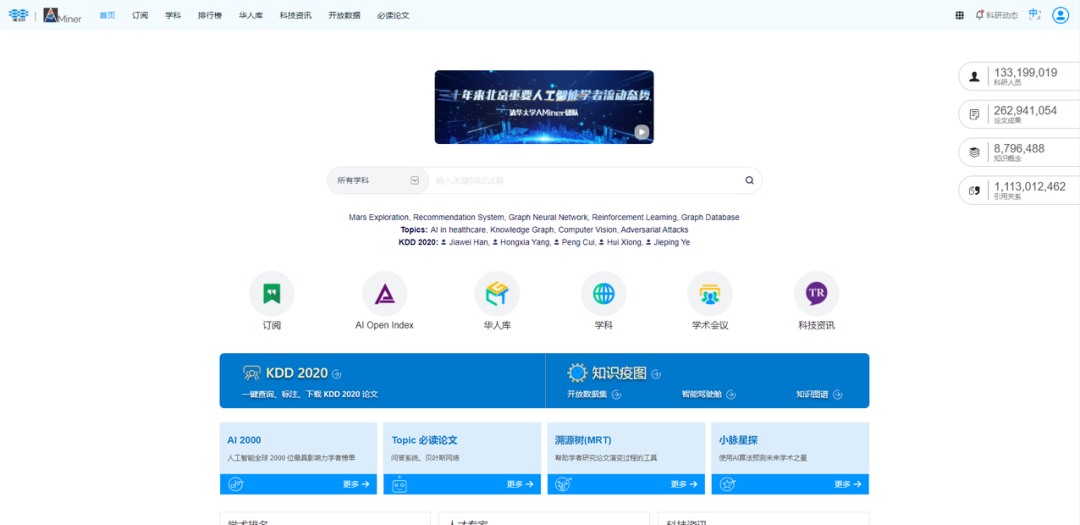Click 更多 on the 小脉星探 card
Screen dimensions: 1080x525
[x=848, y=484]
